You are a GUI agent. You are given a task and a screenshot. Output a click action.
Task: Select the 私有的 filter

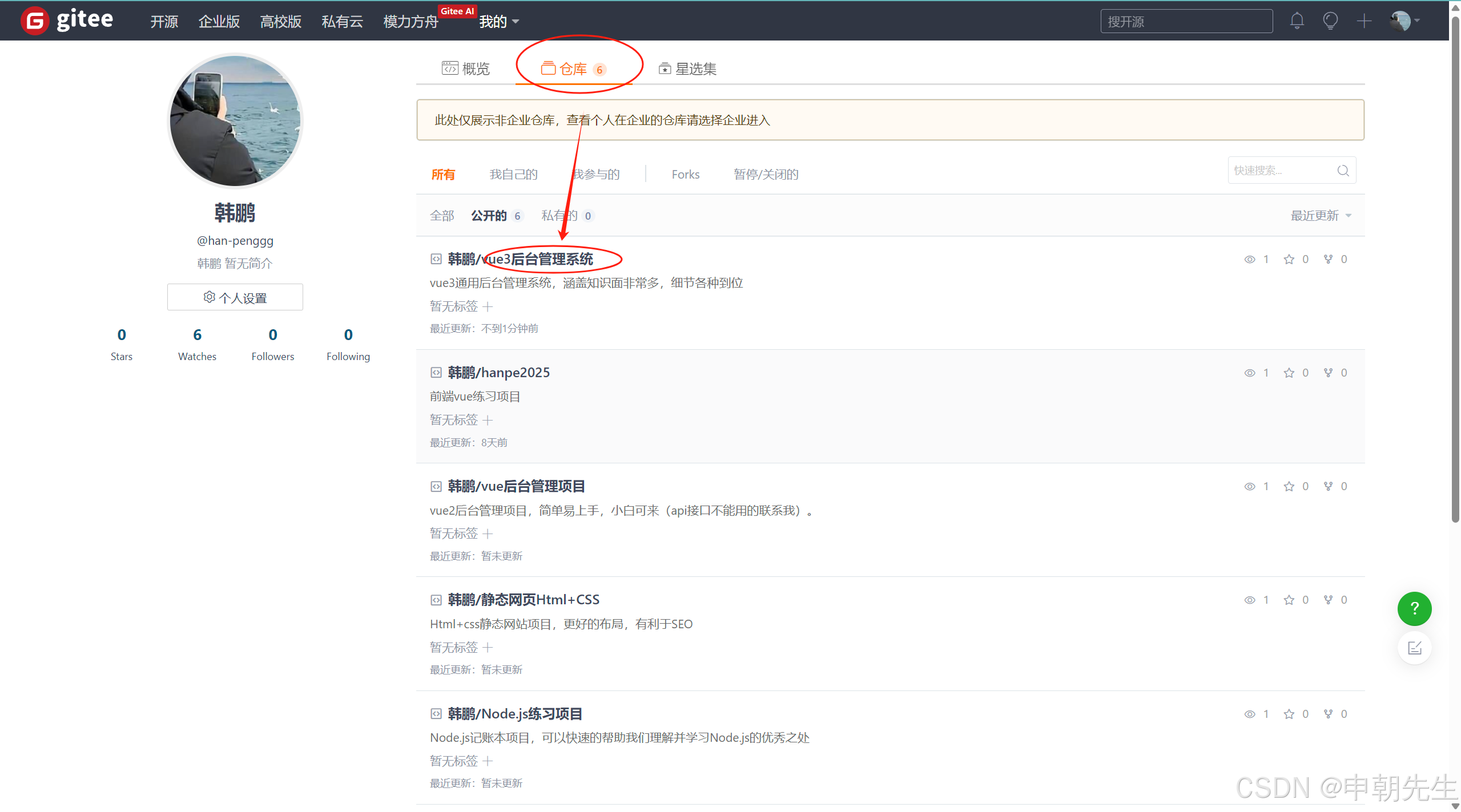click(x=559, y=216)
